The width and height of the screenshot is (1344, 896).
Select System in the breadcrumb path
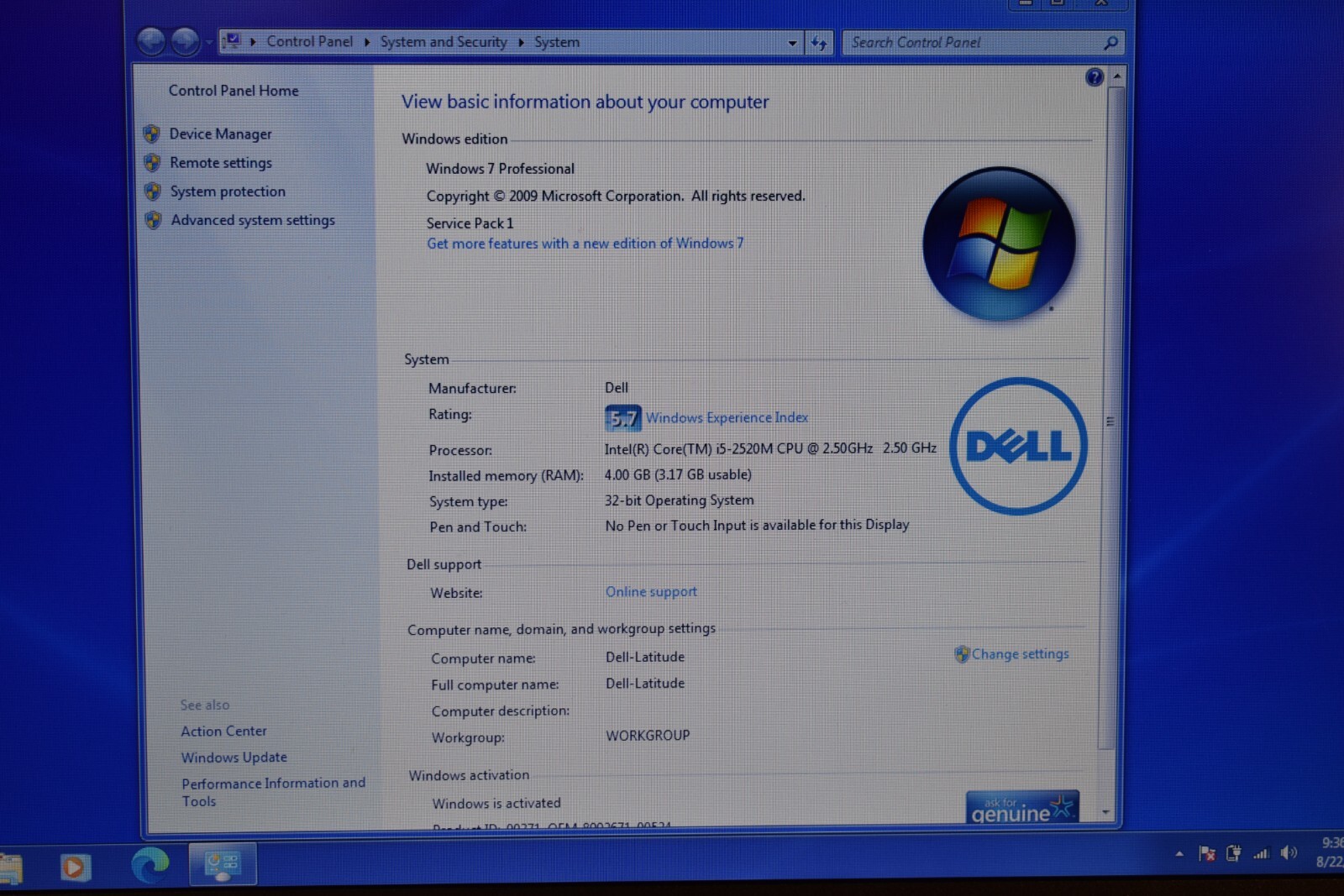coord(557,42)
